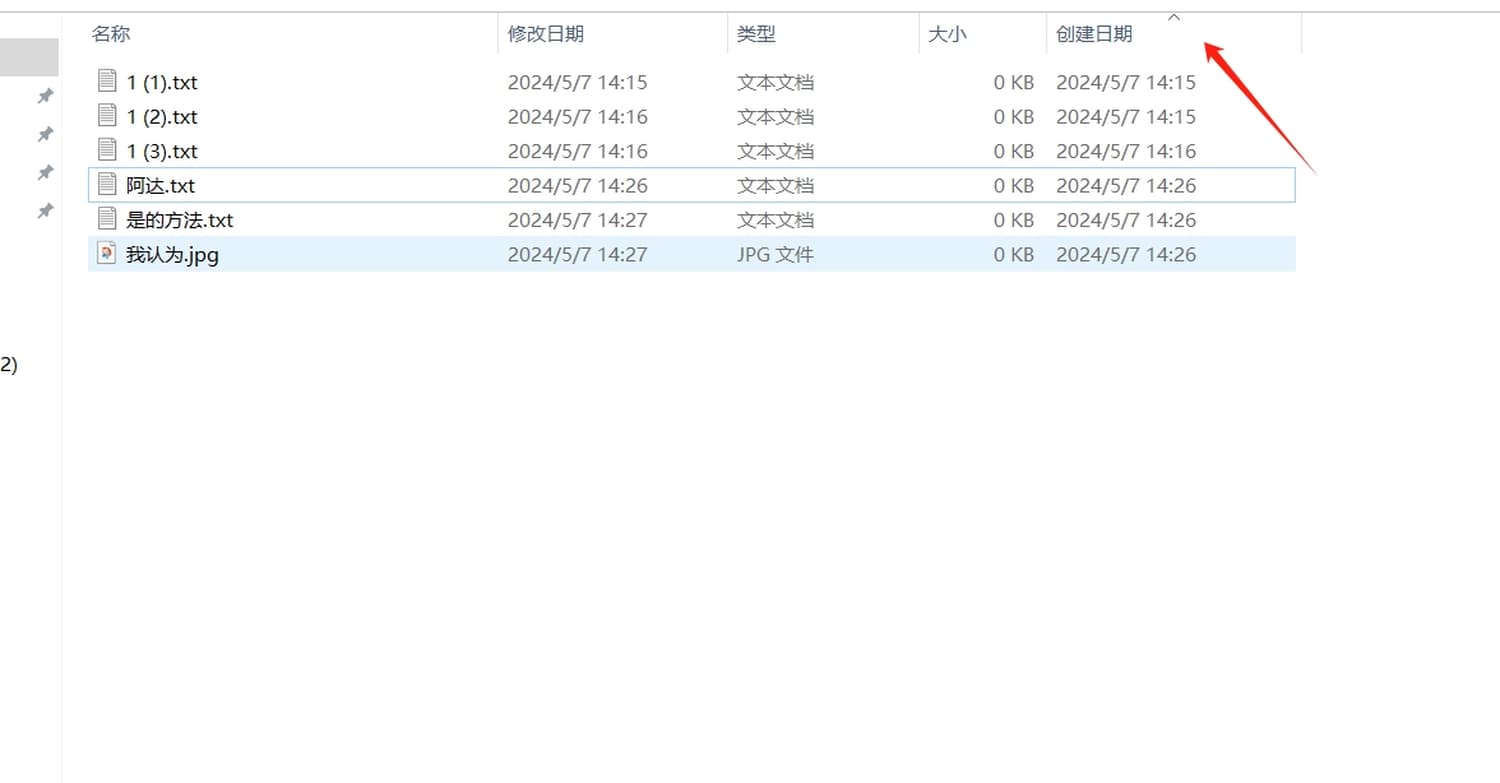Image resolution: width=1500 pixels, height=783 pixels.
Task: Select the file icon for 1 (3).txt
Action: click(x=107, y=150)
